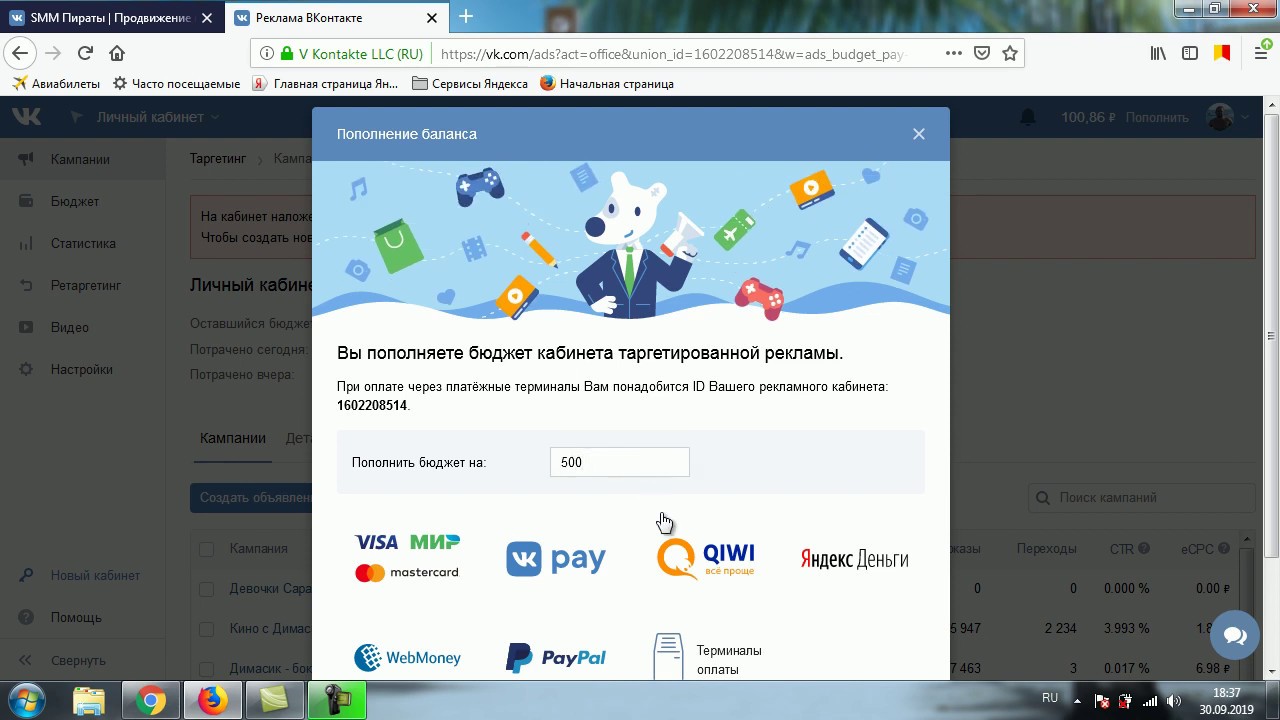Click Пополнить link in header
1280x720 pixels.
1157,117
